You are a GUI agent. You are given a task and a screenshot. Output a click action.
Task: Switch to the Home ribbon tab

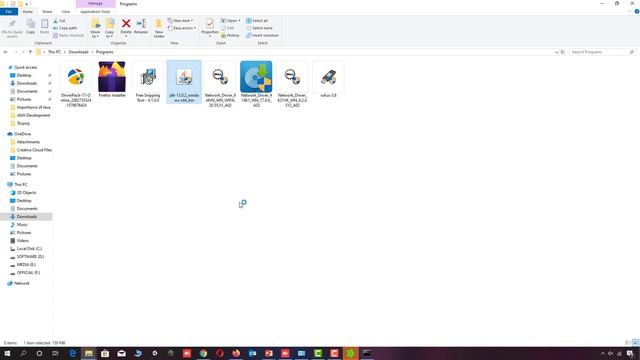pyautogui.click(x=28, y=12)
